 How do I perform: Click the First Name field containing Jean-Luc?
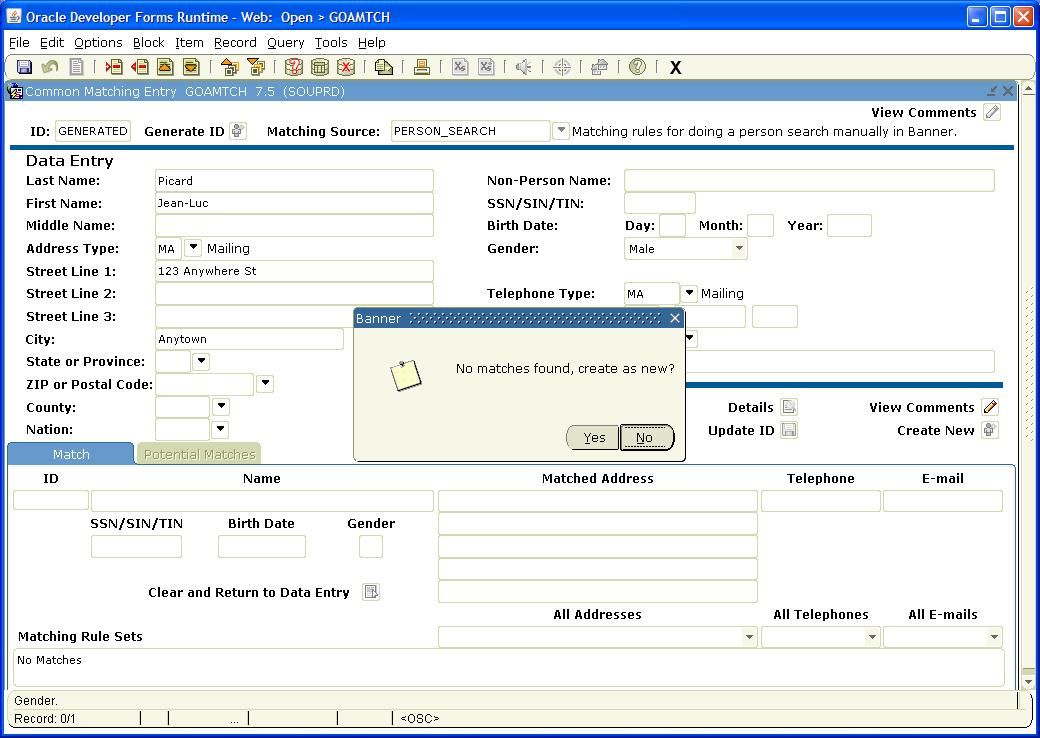[294, 204]
